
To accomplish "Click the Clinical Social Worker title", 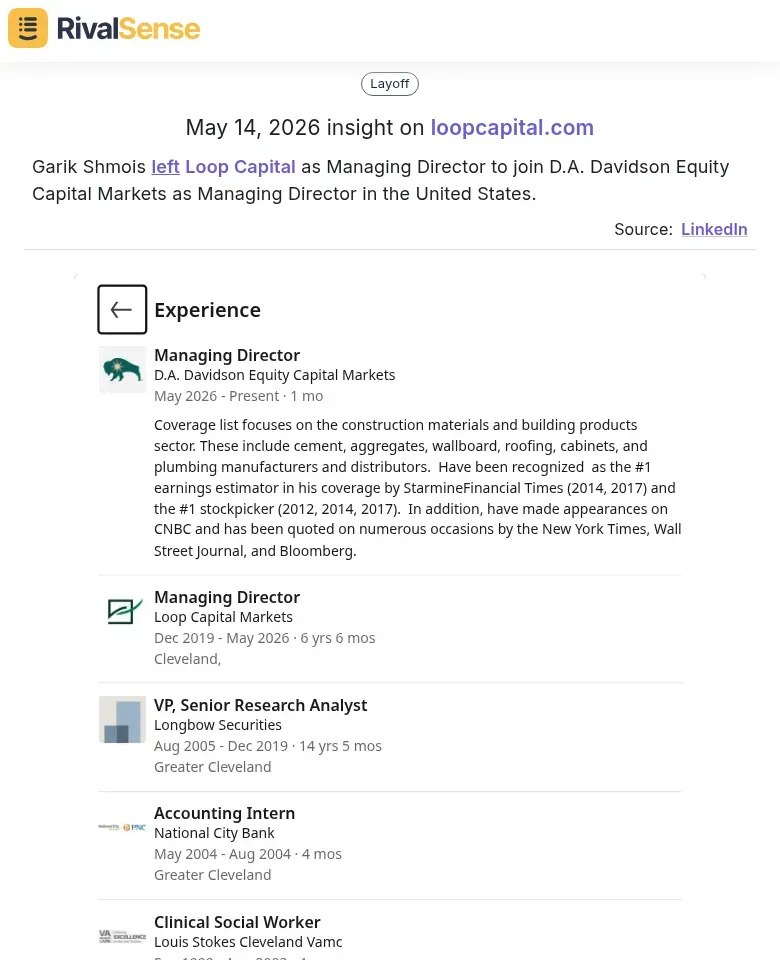I will click(237, 922).
